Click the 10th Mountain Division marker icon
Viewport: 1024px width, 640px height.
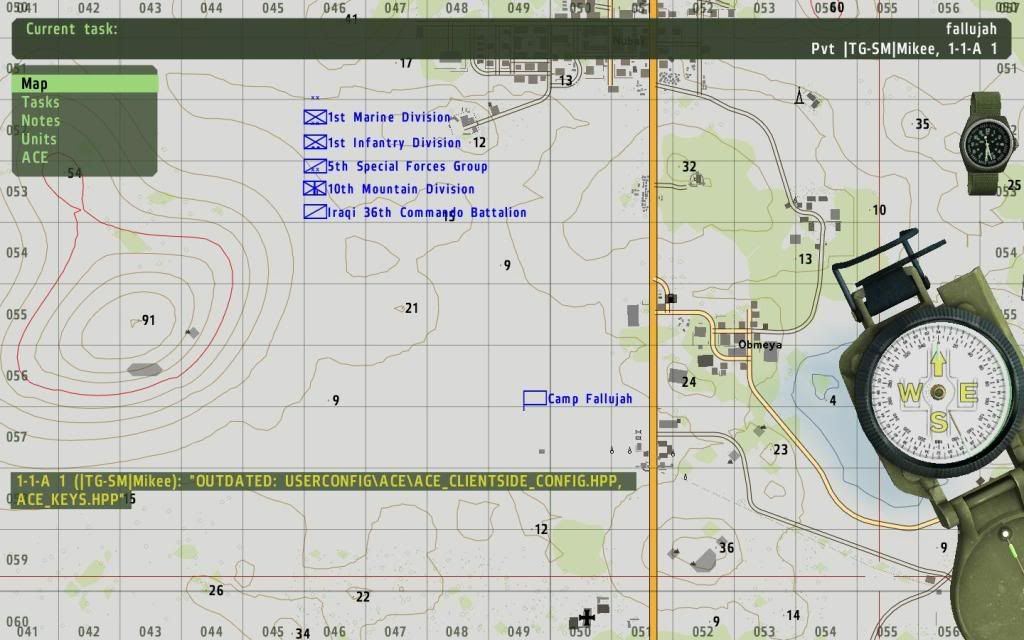pos(315,188)
